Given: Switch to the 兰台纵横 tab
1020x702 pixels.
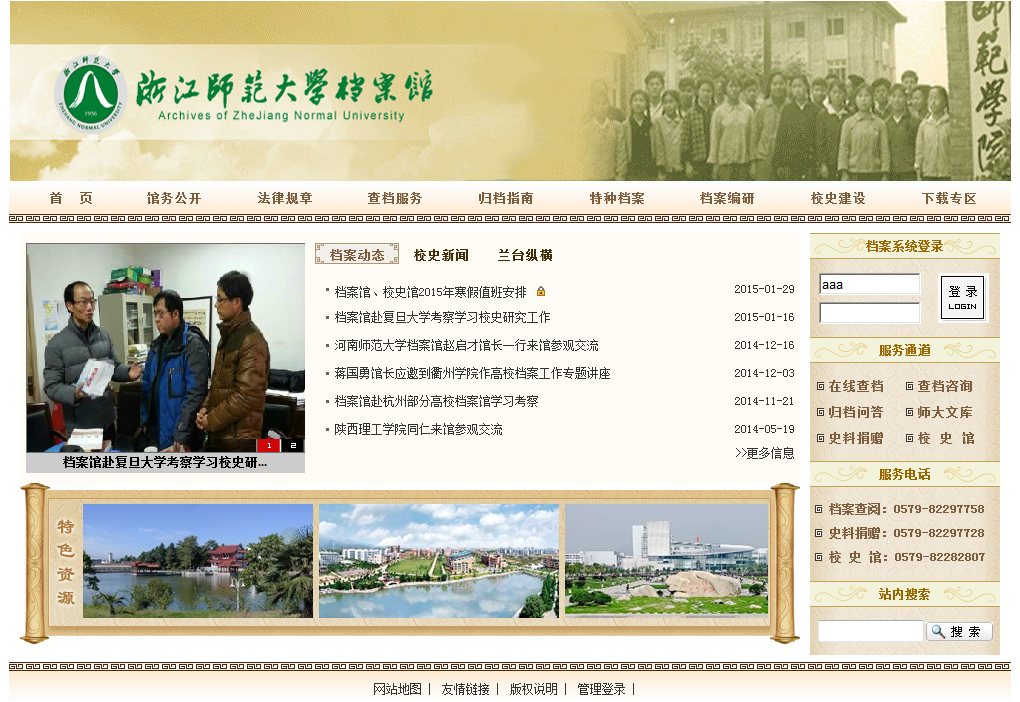Looking at the screenshot, I should [x=525, y=255].
